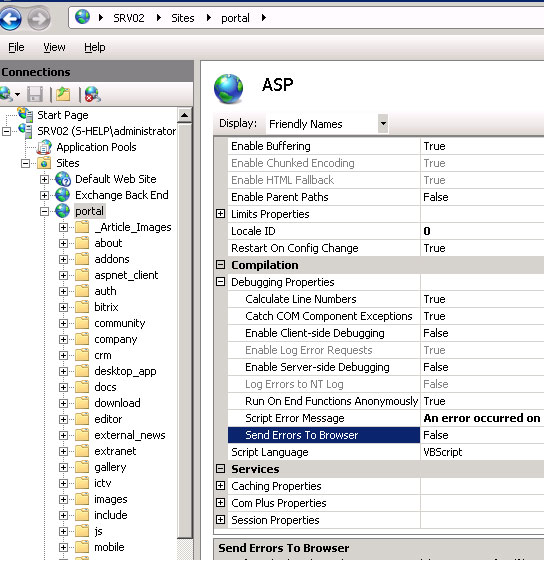Click the Enable Server-side Debugging False value

(435, 367)
